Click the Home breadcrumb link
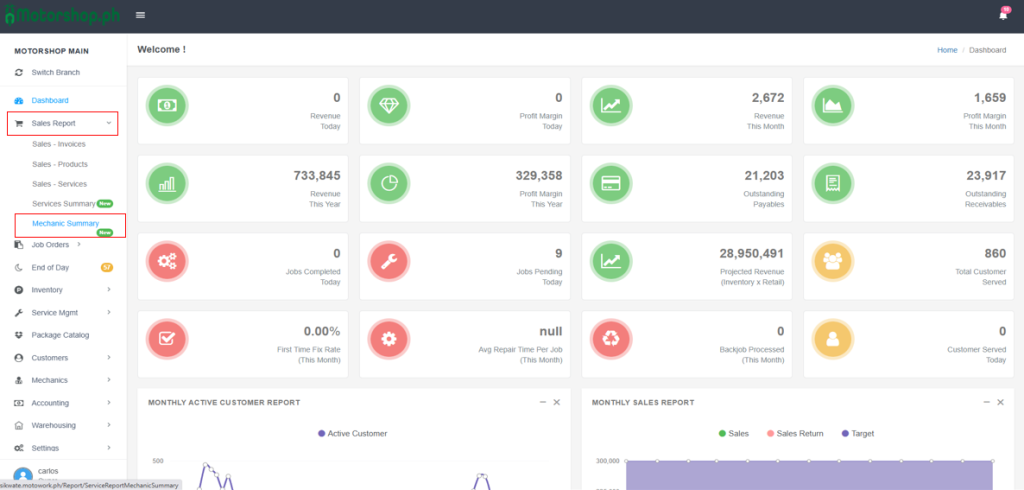Viewport: 1024px width, 490px height. click(946, 49)
